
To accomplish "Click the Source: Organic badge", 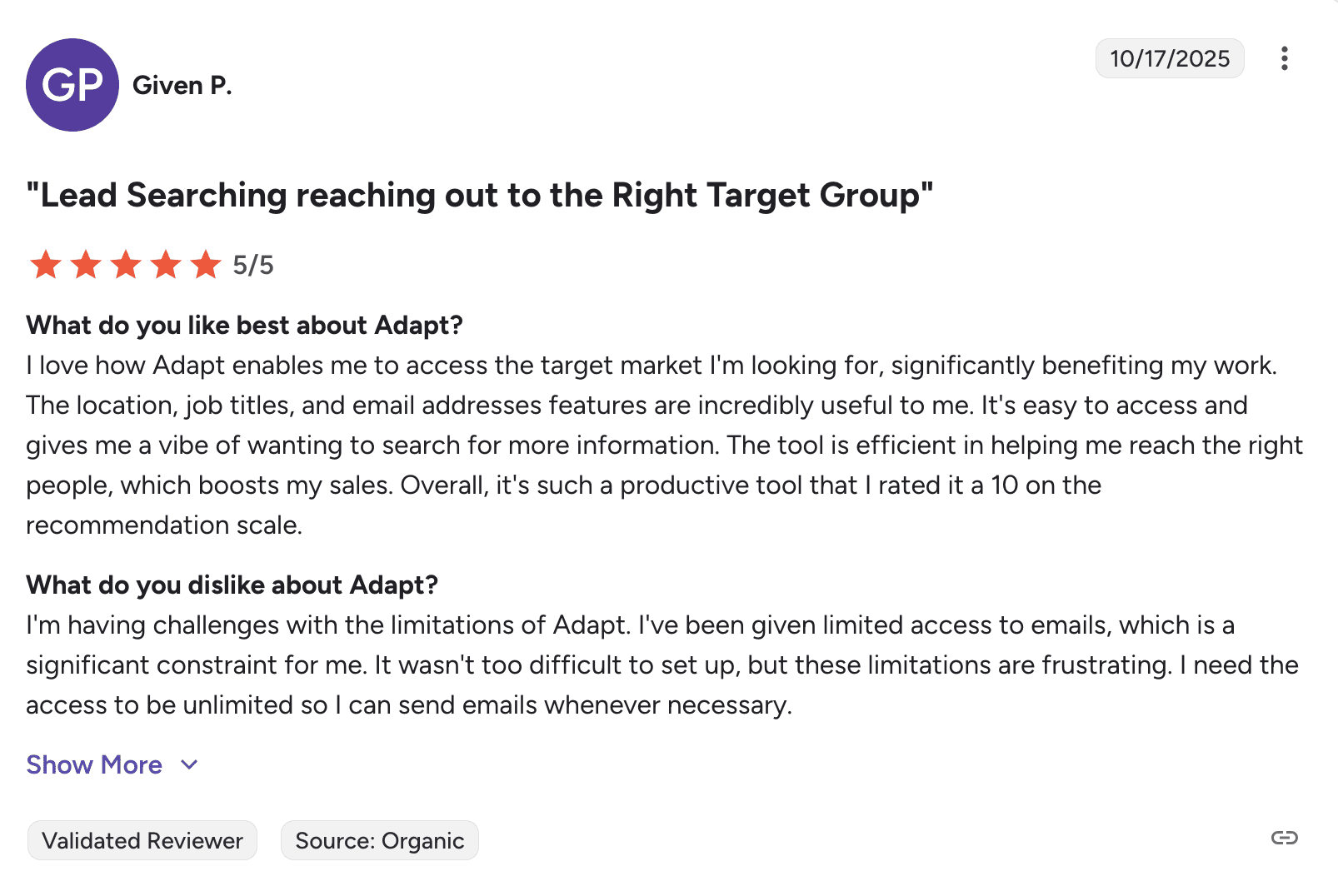I will (380, 840).
